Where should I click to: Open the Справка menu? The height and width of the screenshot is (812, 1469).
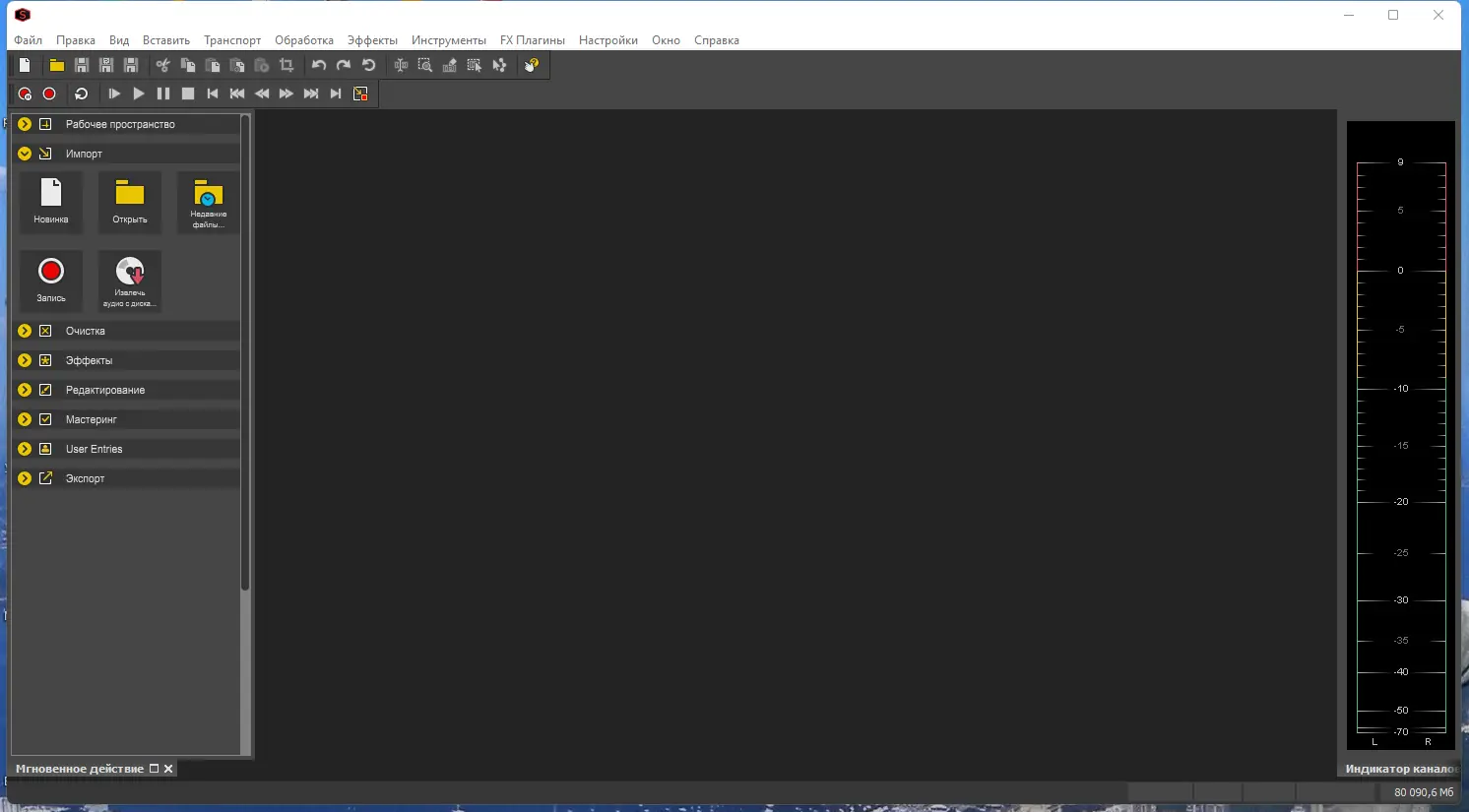point(717,40)
